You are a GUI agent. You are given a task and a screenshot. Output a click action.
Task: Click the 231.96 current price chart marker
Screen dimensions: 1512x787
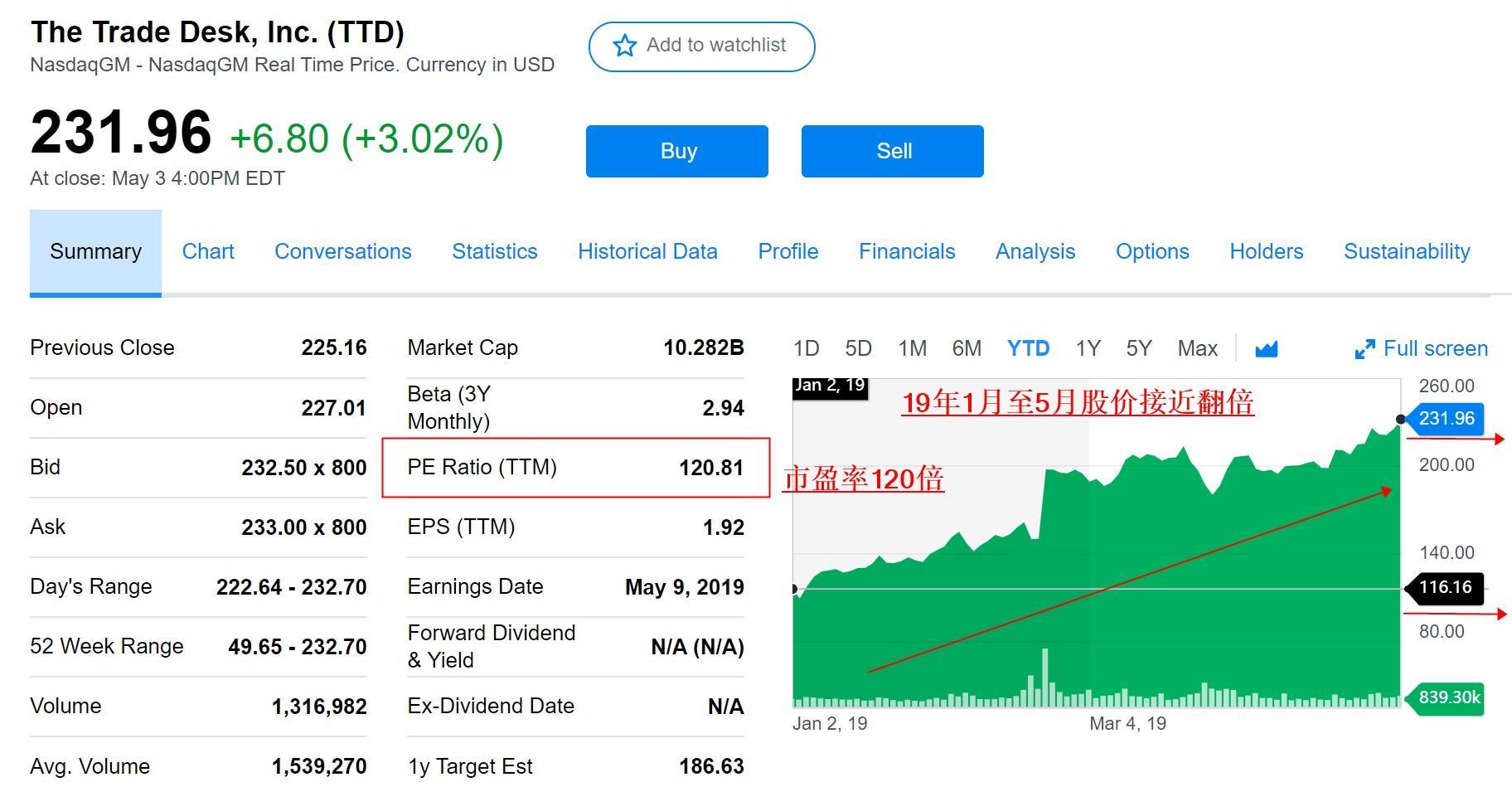[1446, 419]
